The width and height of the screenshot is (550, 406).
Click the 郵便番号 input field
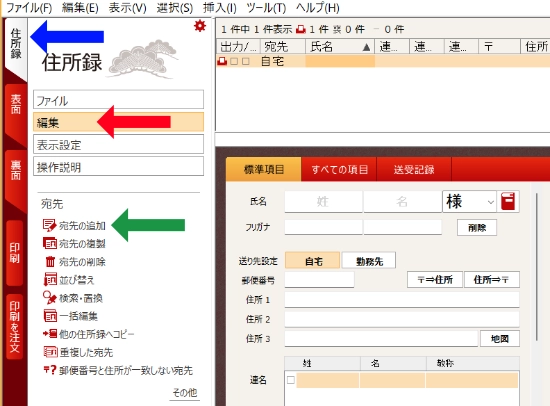click(319, 280)
